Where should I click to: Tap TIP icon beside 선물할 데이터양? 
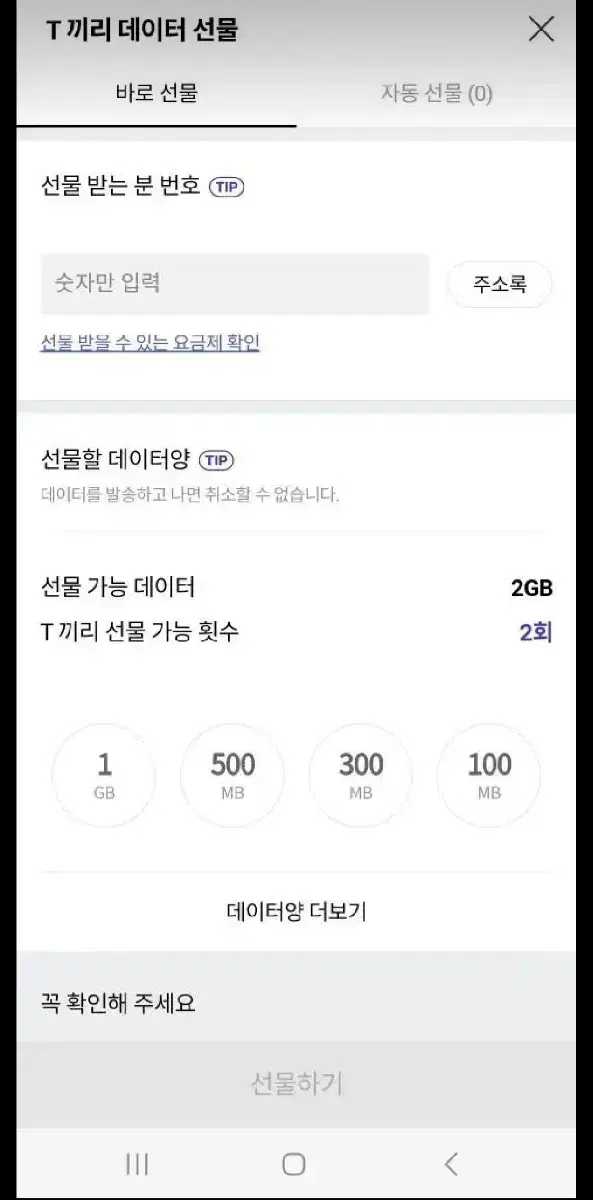click(216, 460)
